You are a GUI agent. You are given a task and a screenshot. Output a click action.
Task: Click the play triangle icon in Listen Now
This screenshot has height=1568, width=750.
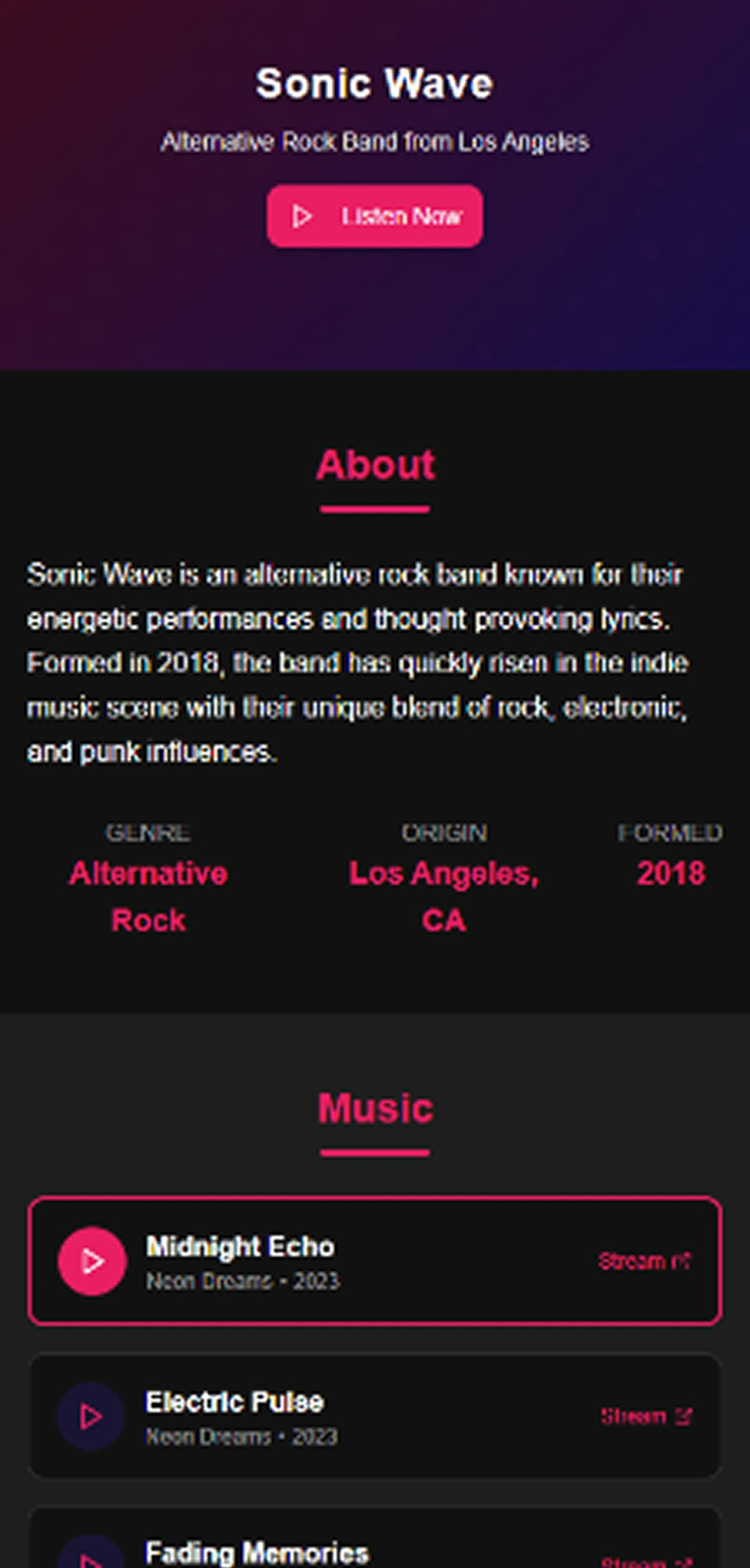click(302, 216)
